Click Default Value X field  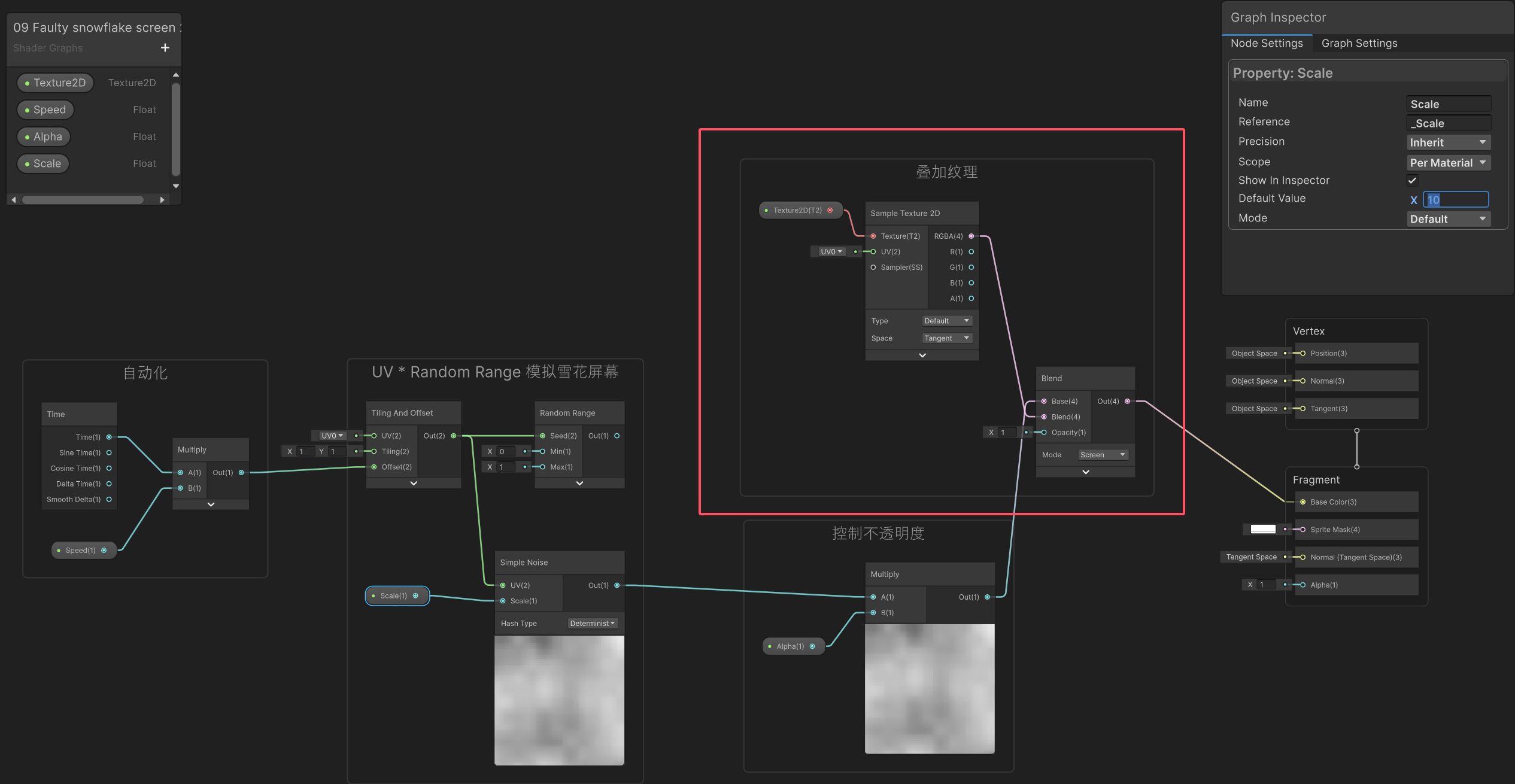point(1456,199)
